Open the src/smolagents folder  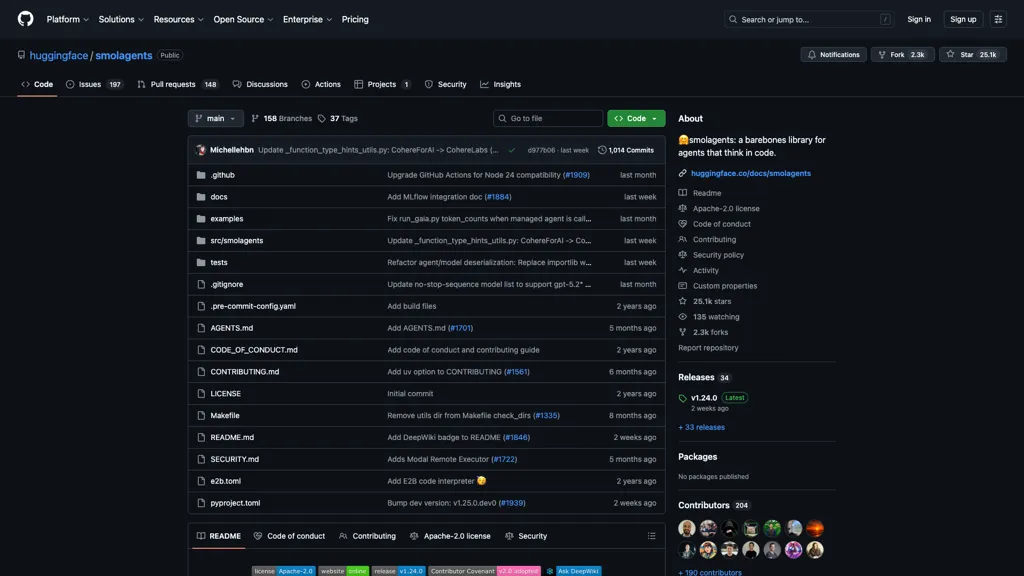click(236, 240)
